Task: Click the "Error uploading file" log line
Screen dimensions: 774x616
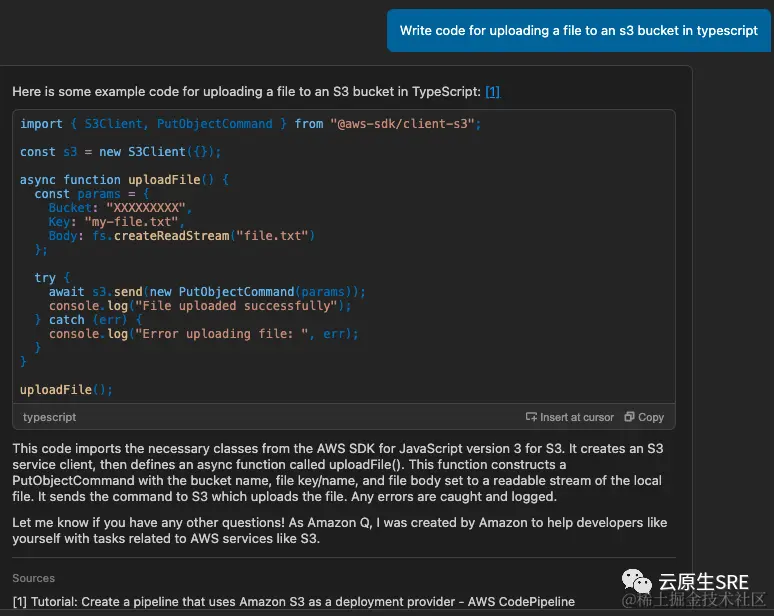Action: point(203,334)
